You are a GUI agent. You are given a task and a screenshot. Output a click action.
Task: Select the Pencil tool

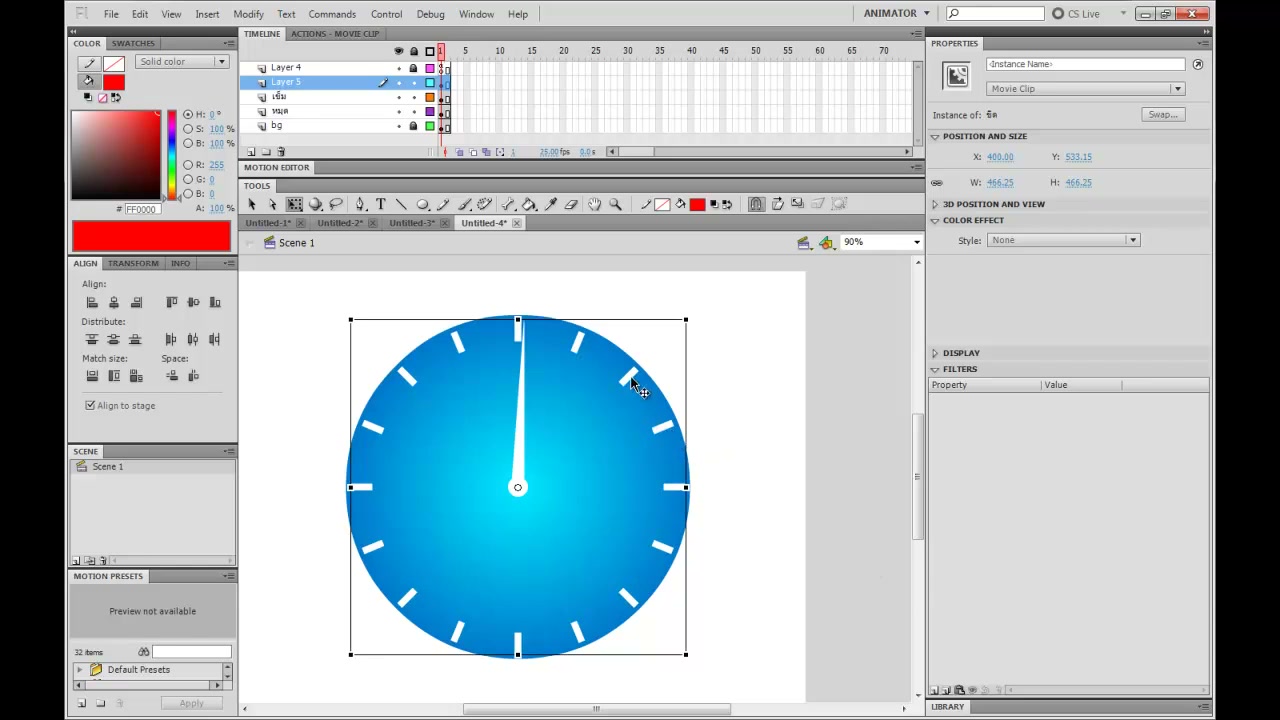(443, 204)
